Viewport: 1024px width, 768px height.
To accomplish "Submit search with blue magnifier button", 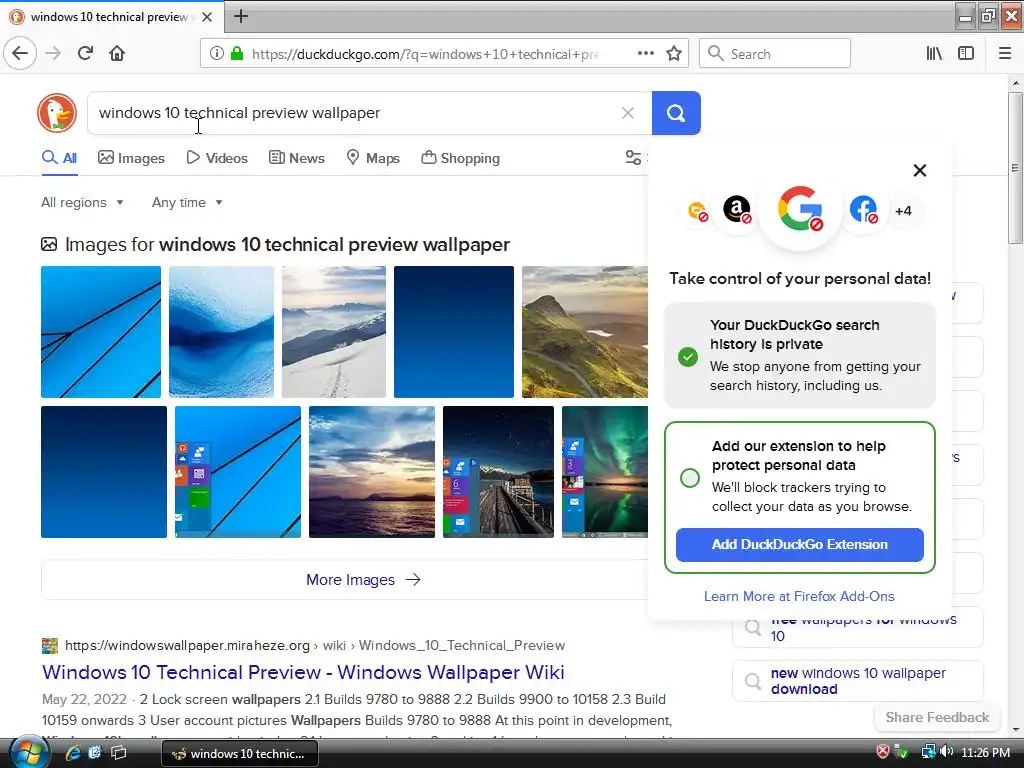I will [676, 113].
